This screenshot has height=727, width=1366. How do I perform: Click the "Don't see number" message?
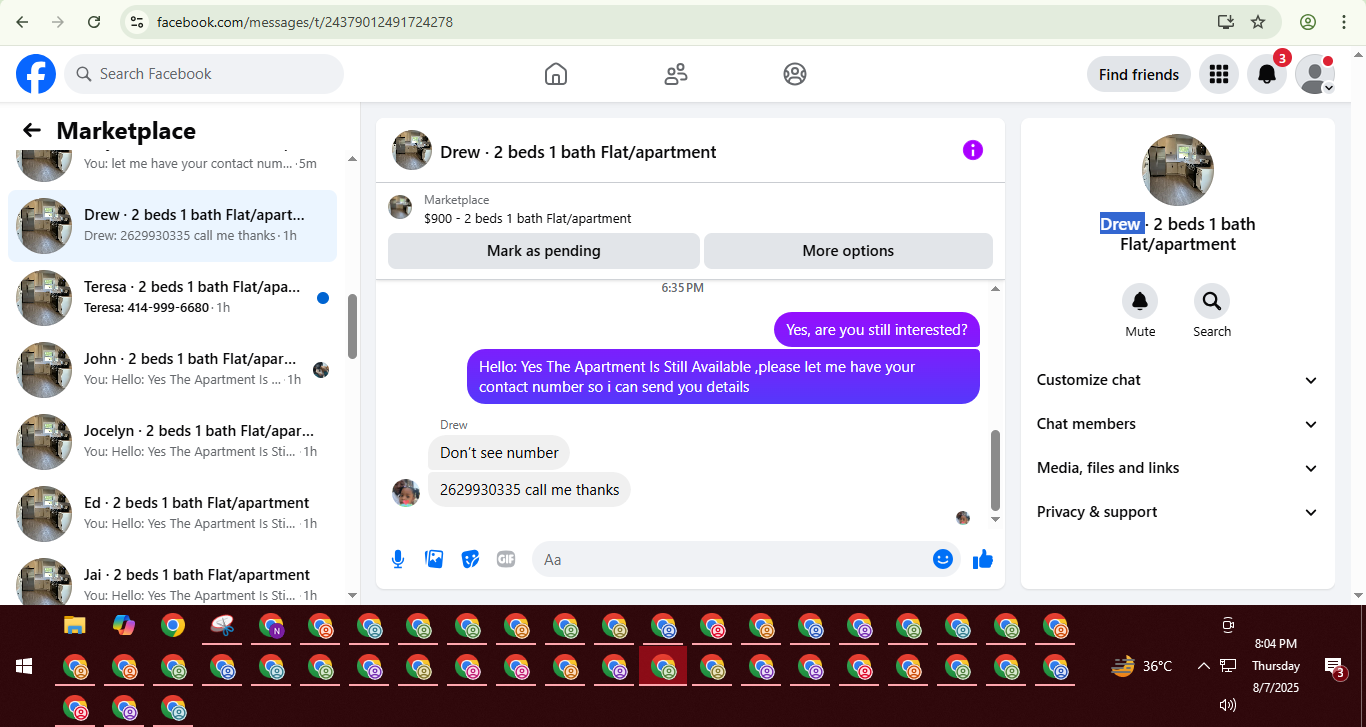pyautogui.click(x=499, y=453)
